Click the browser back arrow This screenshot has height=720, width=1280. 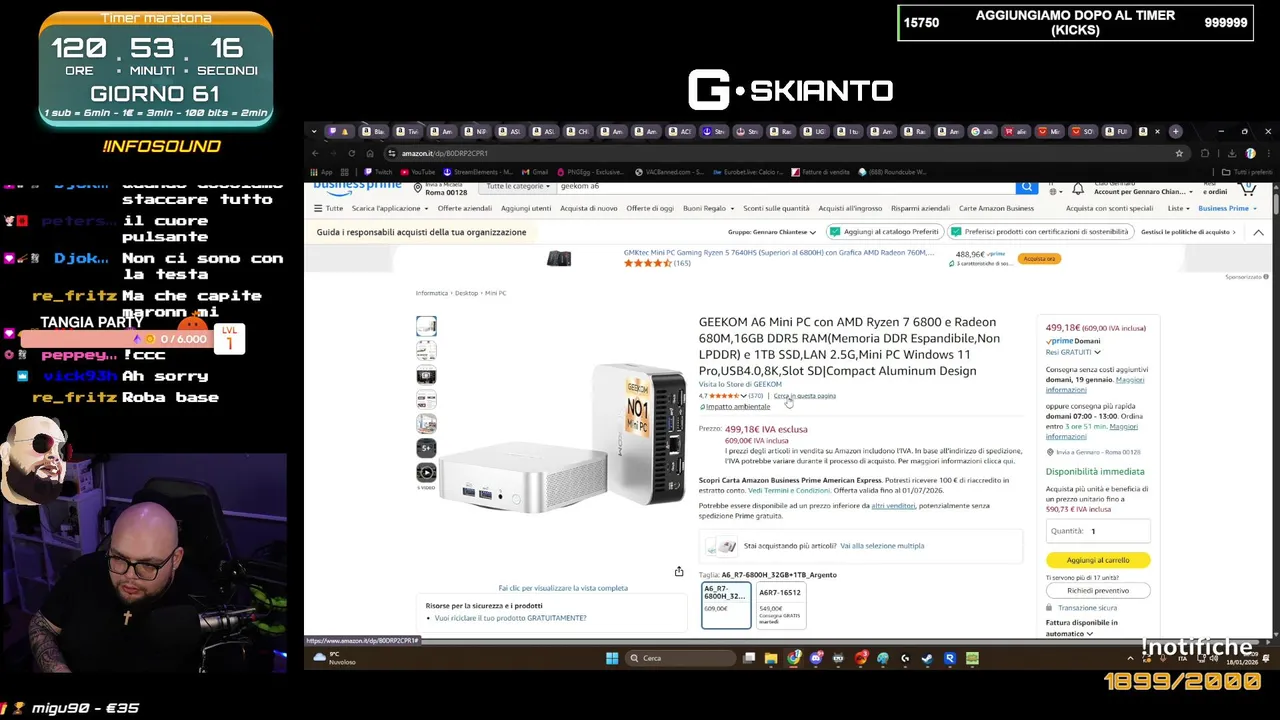(315, 153)
